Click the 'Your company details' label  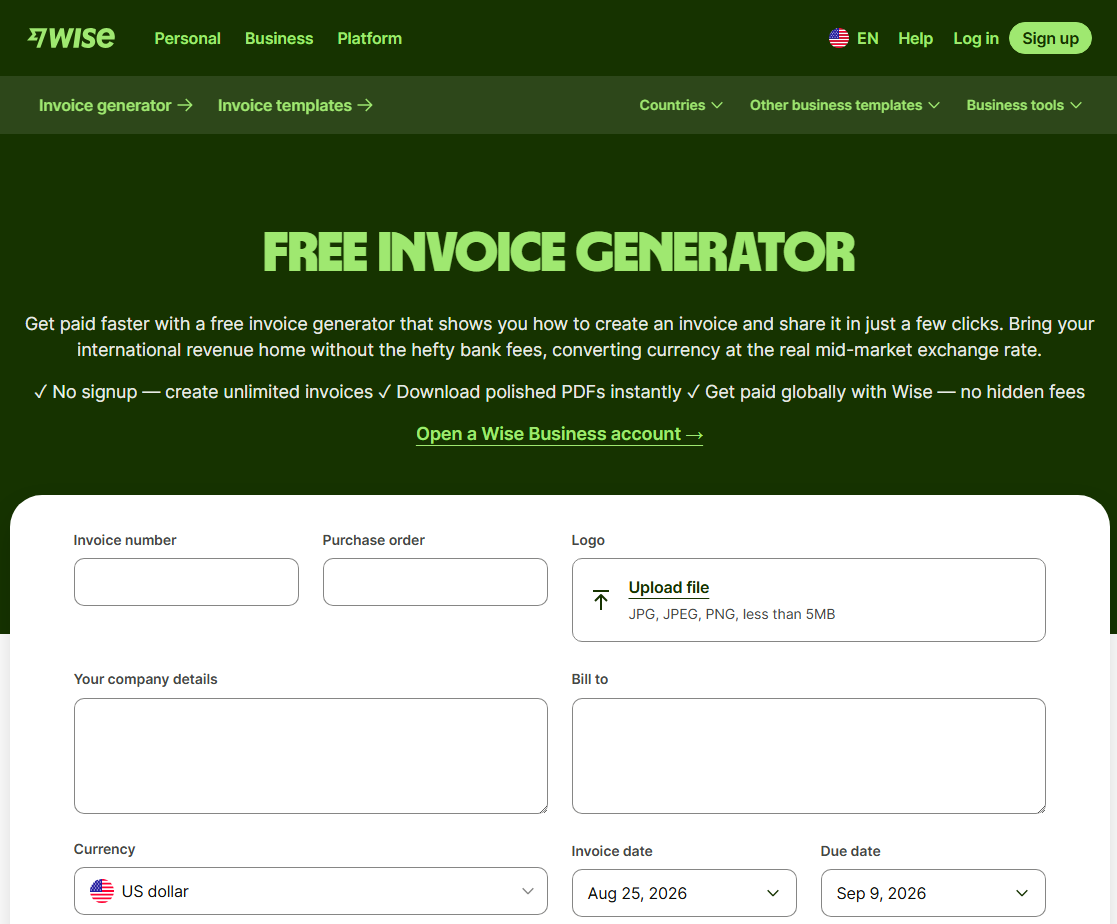(145, 679)
